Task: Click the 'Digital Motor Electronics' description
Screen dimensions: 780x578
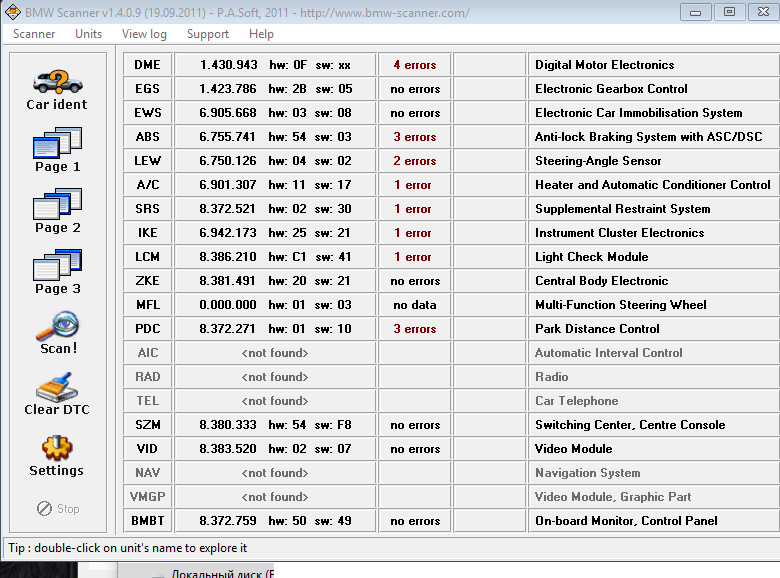Action: (x=604, y=65)
